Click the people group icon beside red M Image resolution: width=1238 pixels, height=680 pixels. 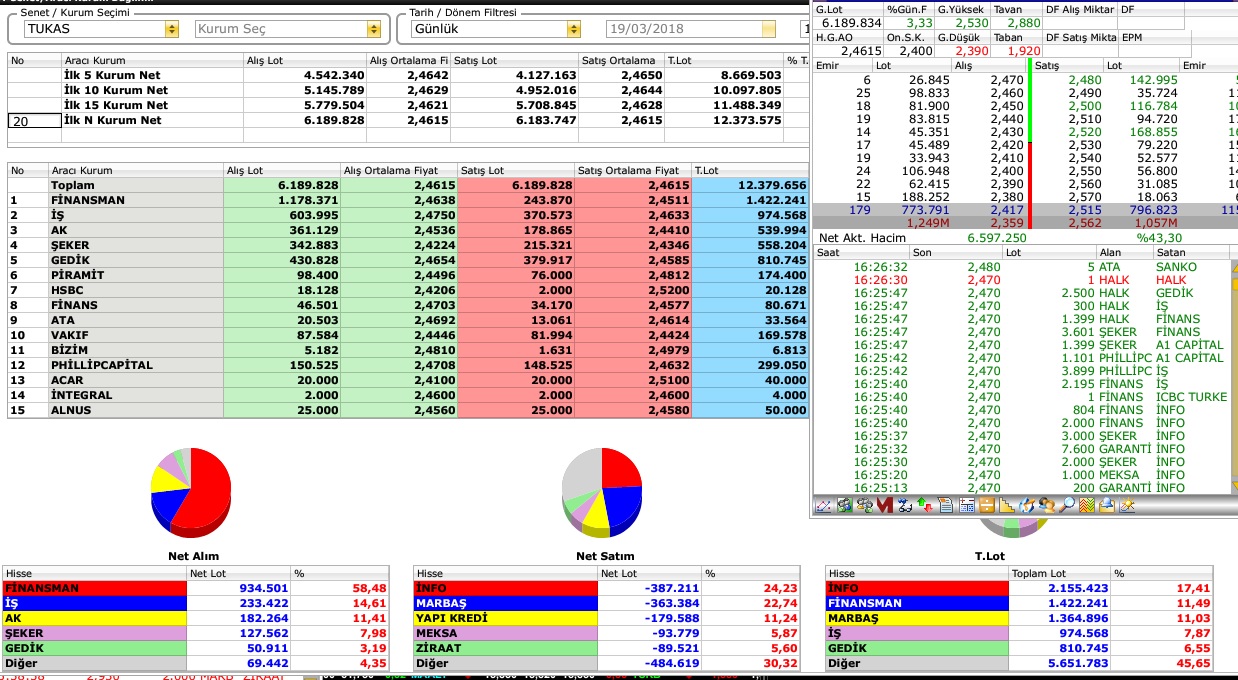click(865, 506)
